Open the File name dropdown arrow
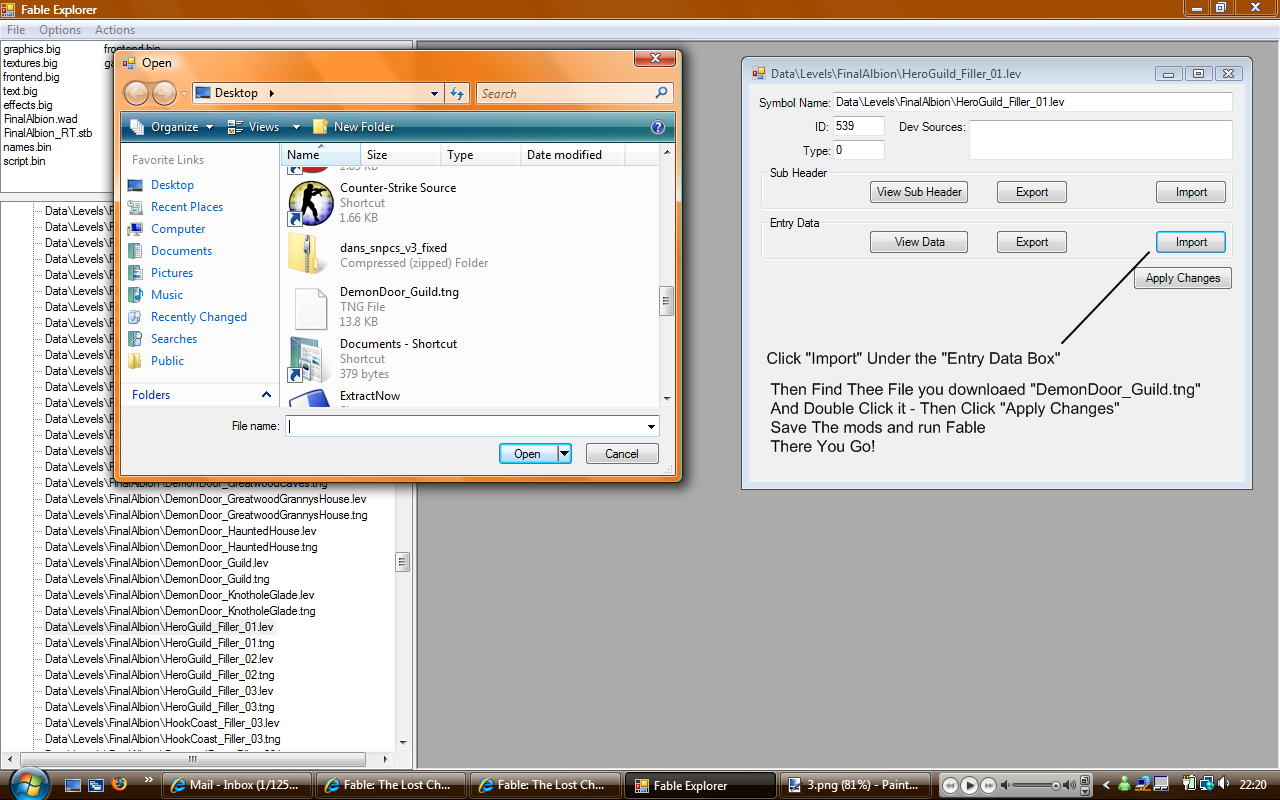Viewport: 1280px width, 800px height. (x=651, y=426)
